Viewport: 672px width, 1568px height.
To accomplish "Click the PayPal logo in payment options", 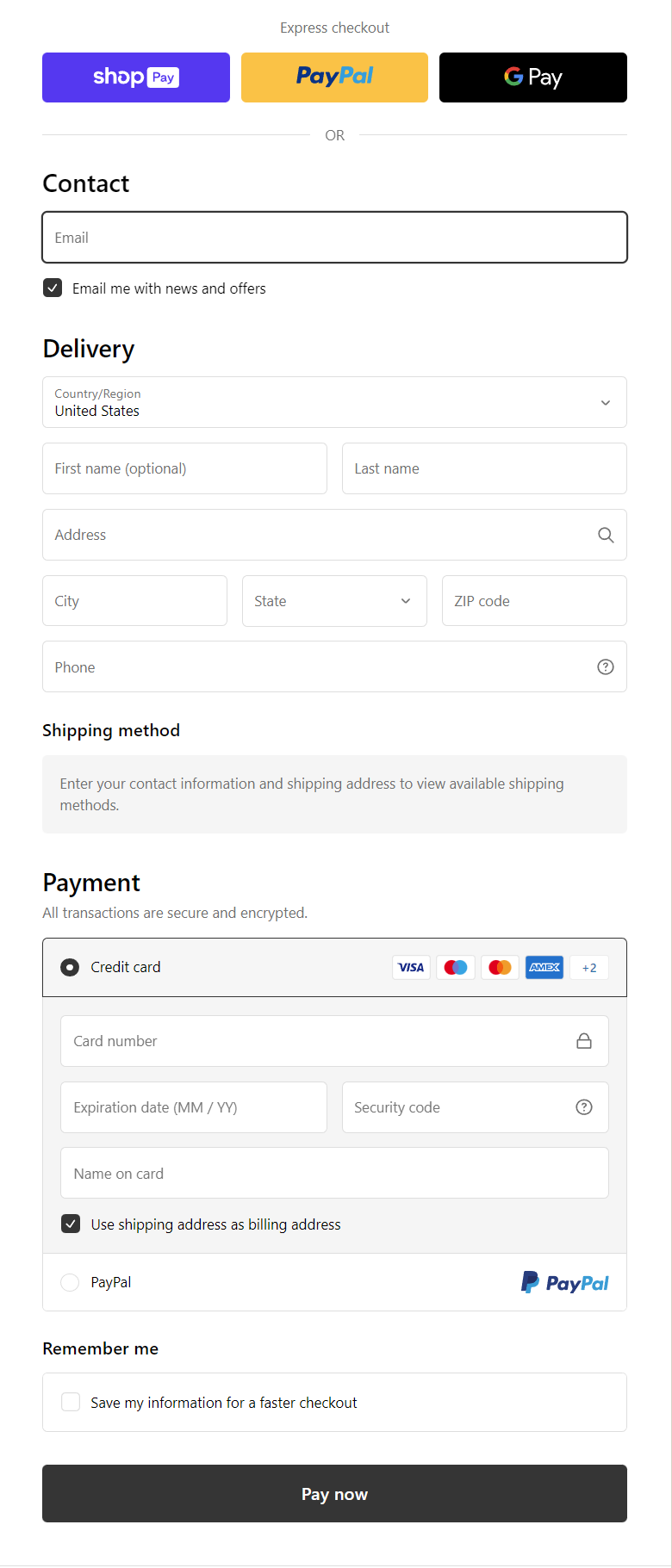I will [x=565, y=1283].
